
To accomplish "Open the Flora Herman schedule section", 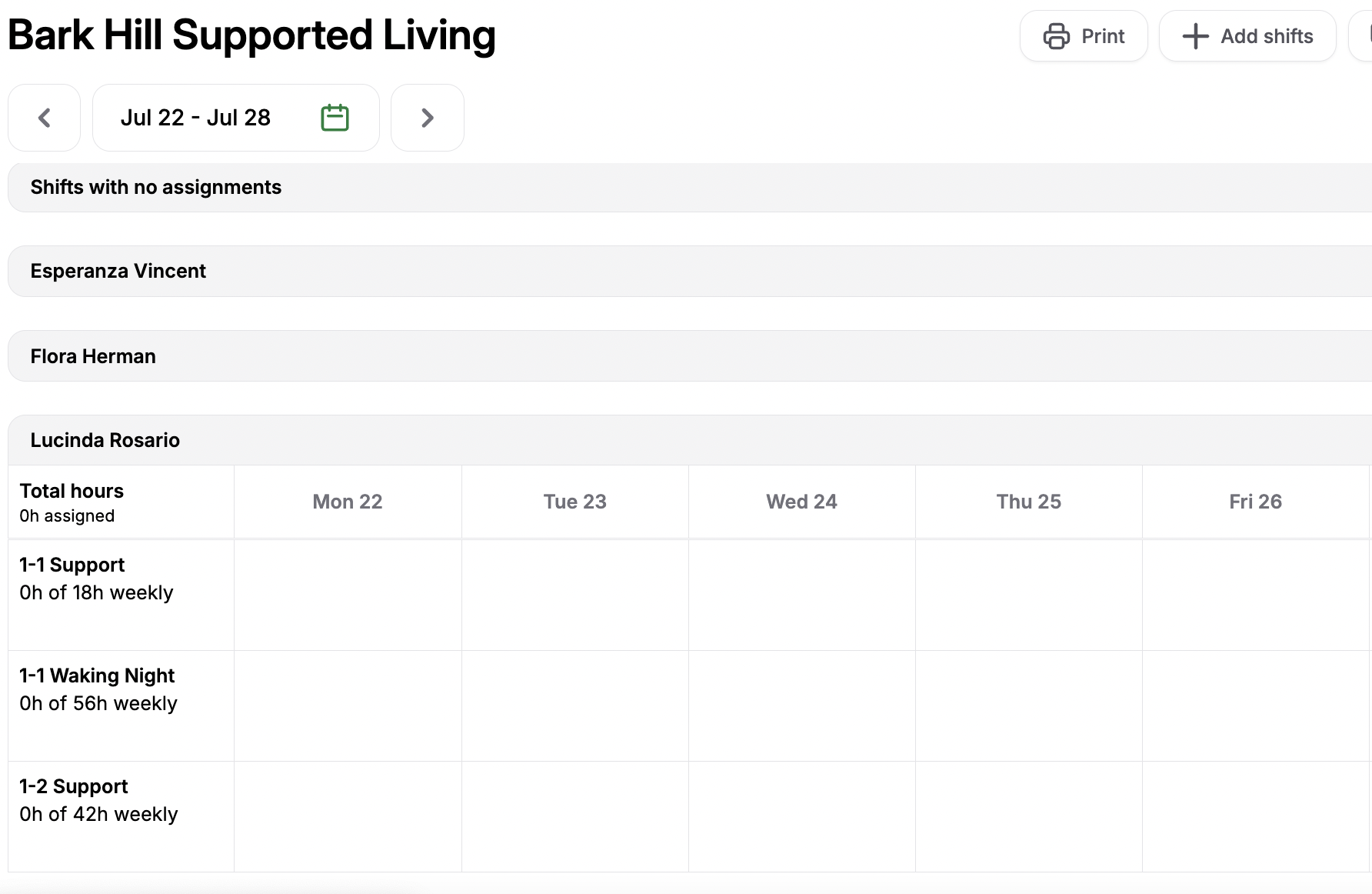I will 93,355.
